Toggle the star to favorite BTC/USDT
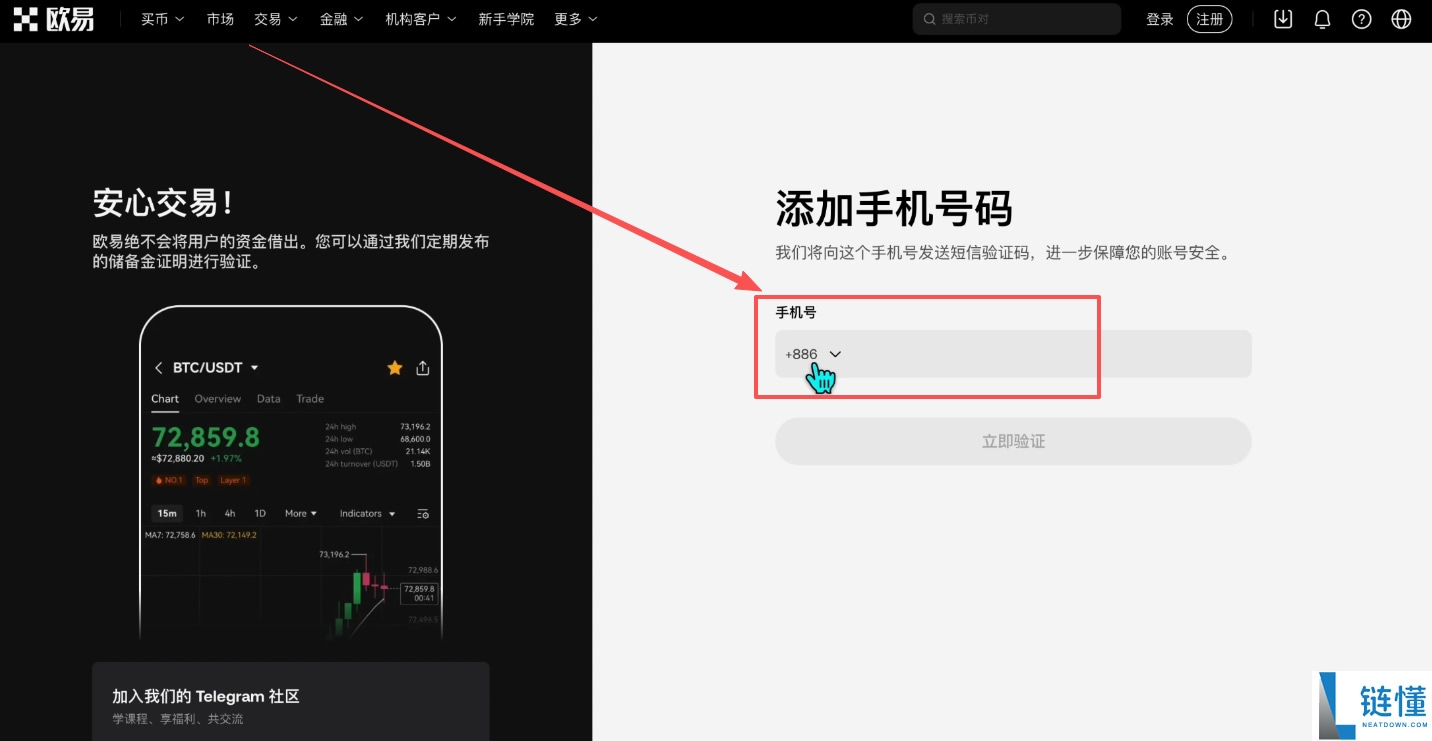 coord(394,367)
